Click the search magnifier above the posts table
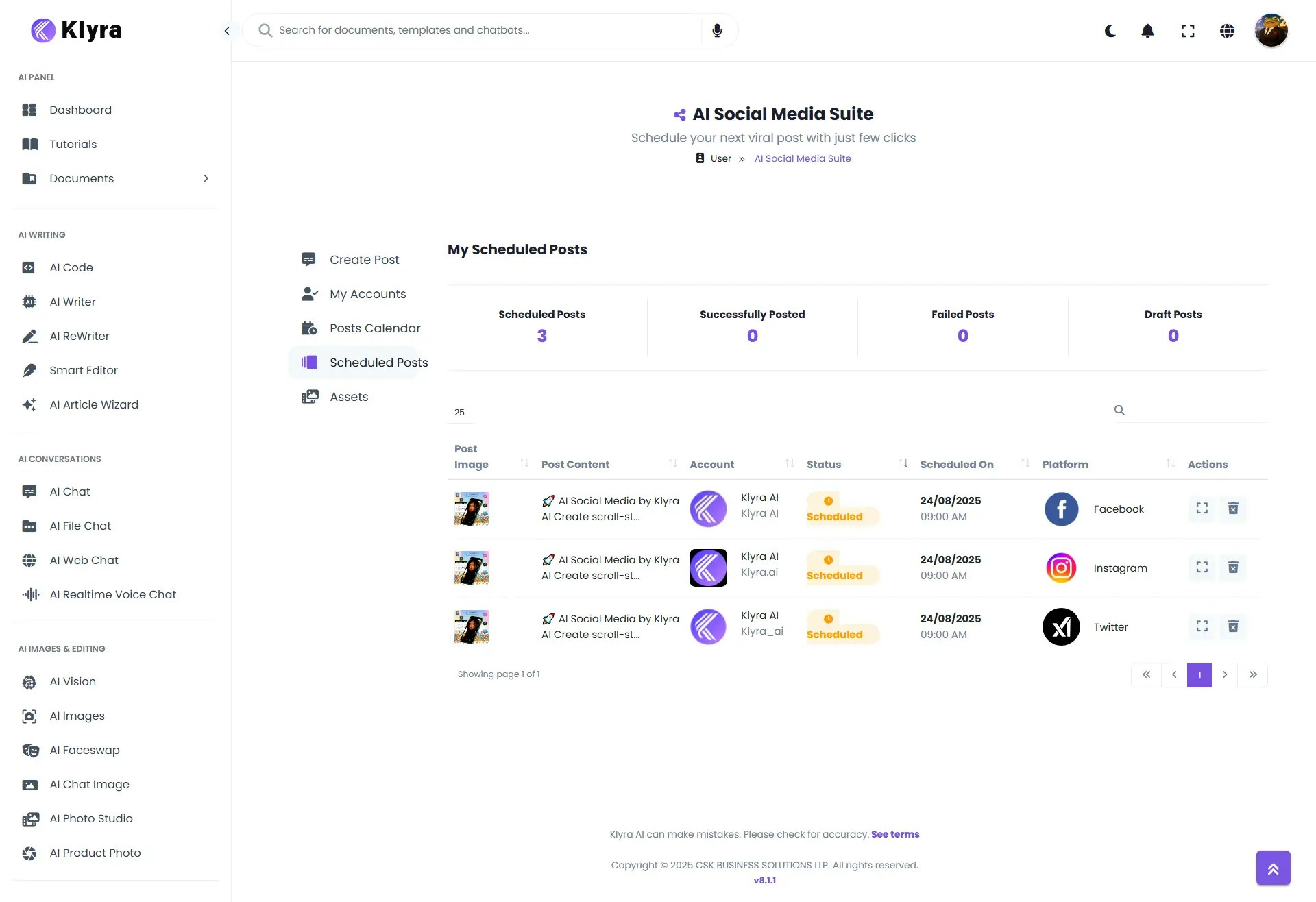This screenshot has height=902, width=1316. click(1119, 410)
